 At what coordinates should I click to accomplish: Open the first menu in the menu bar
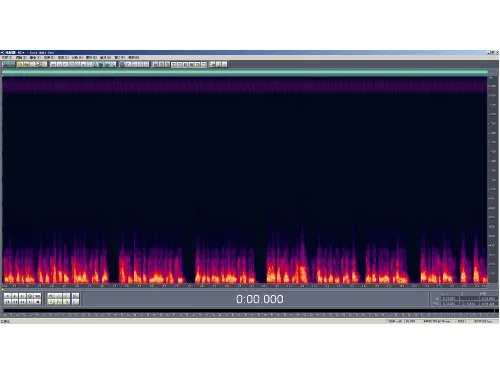tap(6, 58)
